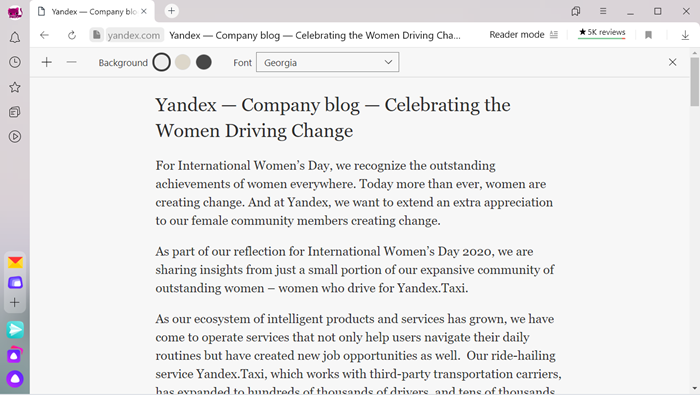Increase reader text size with plus
This screenshot has height=395, width=700.
[46, 62]
